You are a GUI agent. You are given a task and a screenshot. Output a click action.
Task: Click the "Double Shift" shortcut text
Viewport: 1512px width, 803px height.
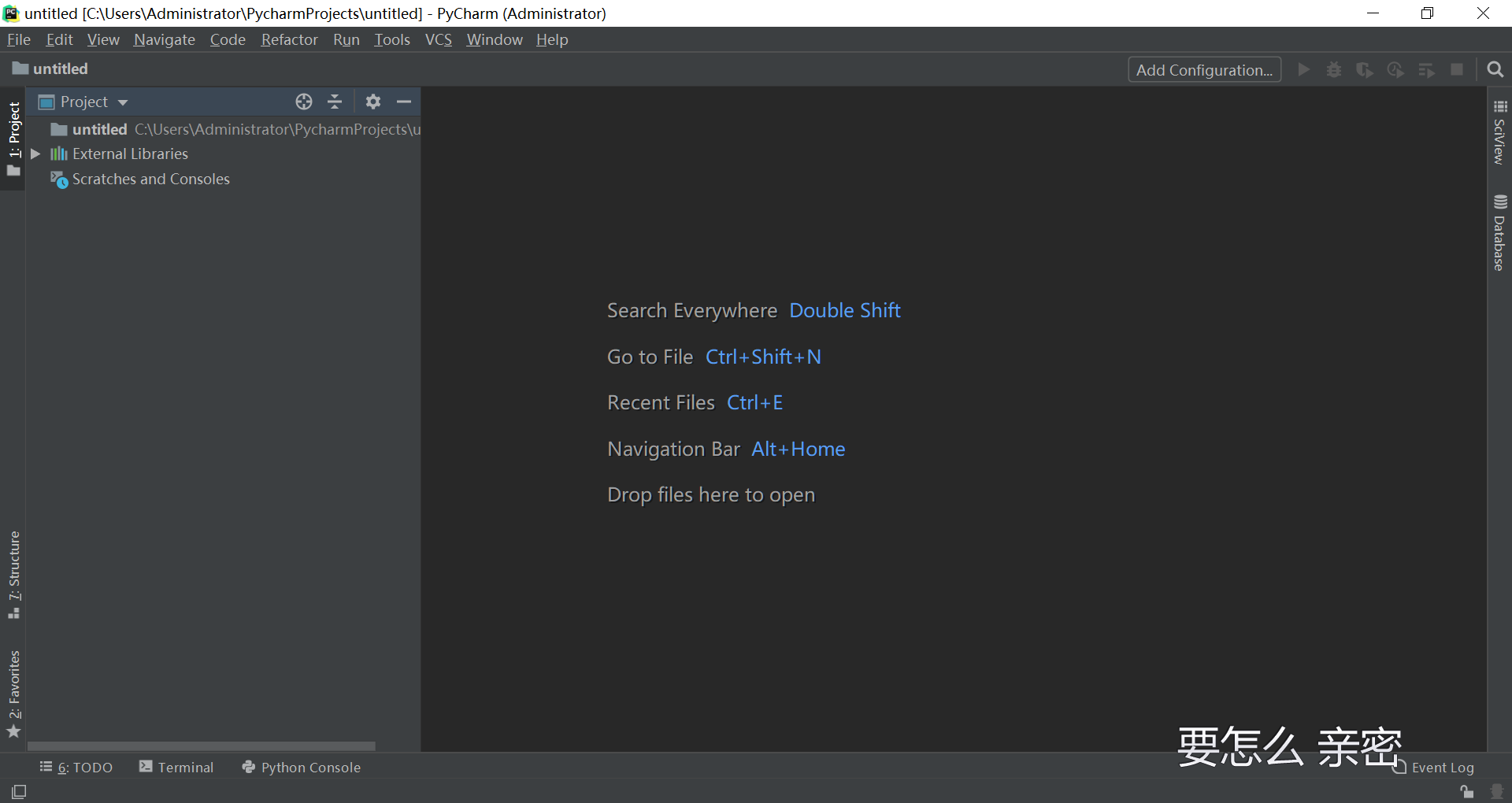(844, 311)
